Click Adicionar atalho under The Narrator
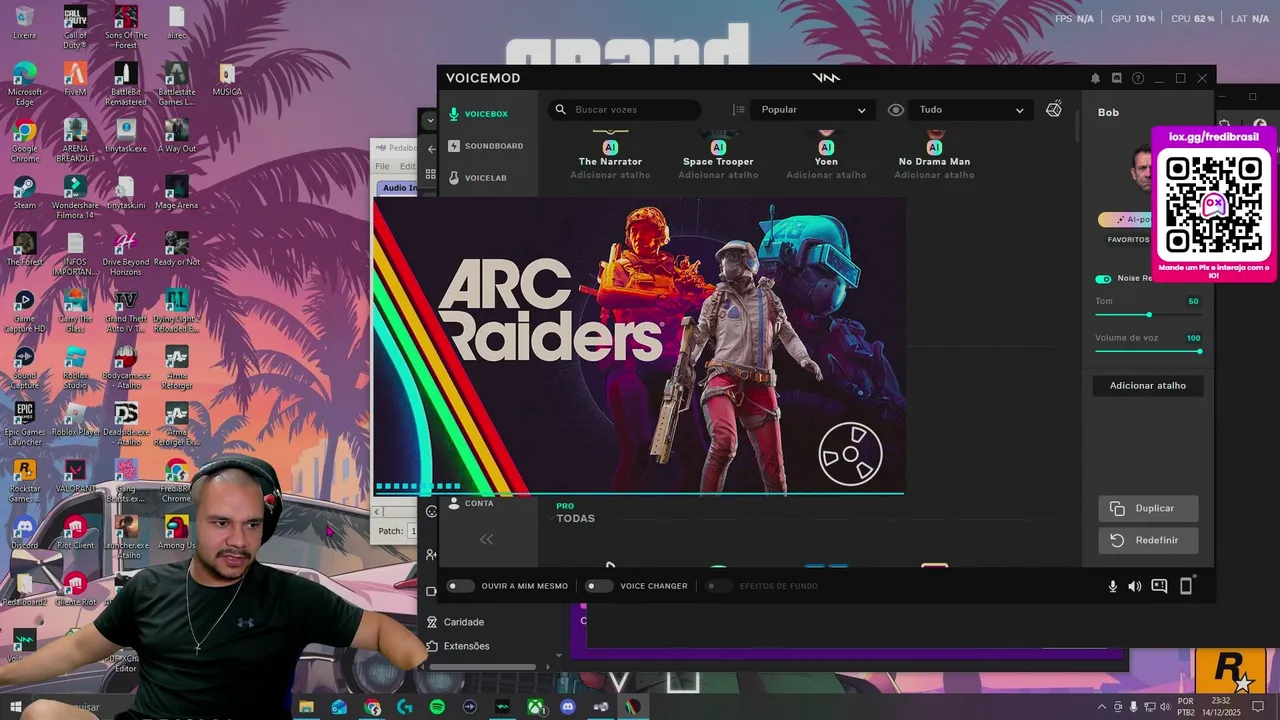1280x720 pixels. click(x=610, y=175)
